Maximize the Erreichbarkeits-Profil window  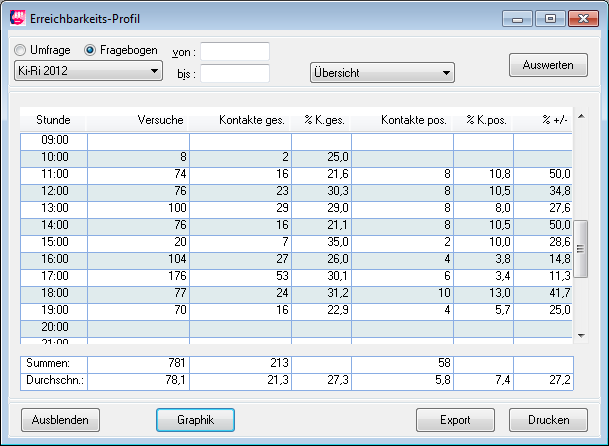click(x=549, y=18)
